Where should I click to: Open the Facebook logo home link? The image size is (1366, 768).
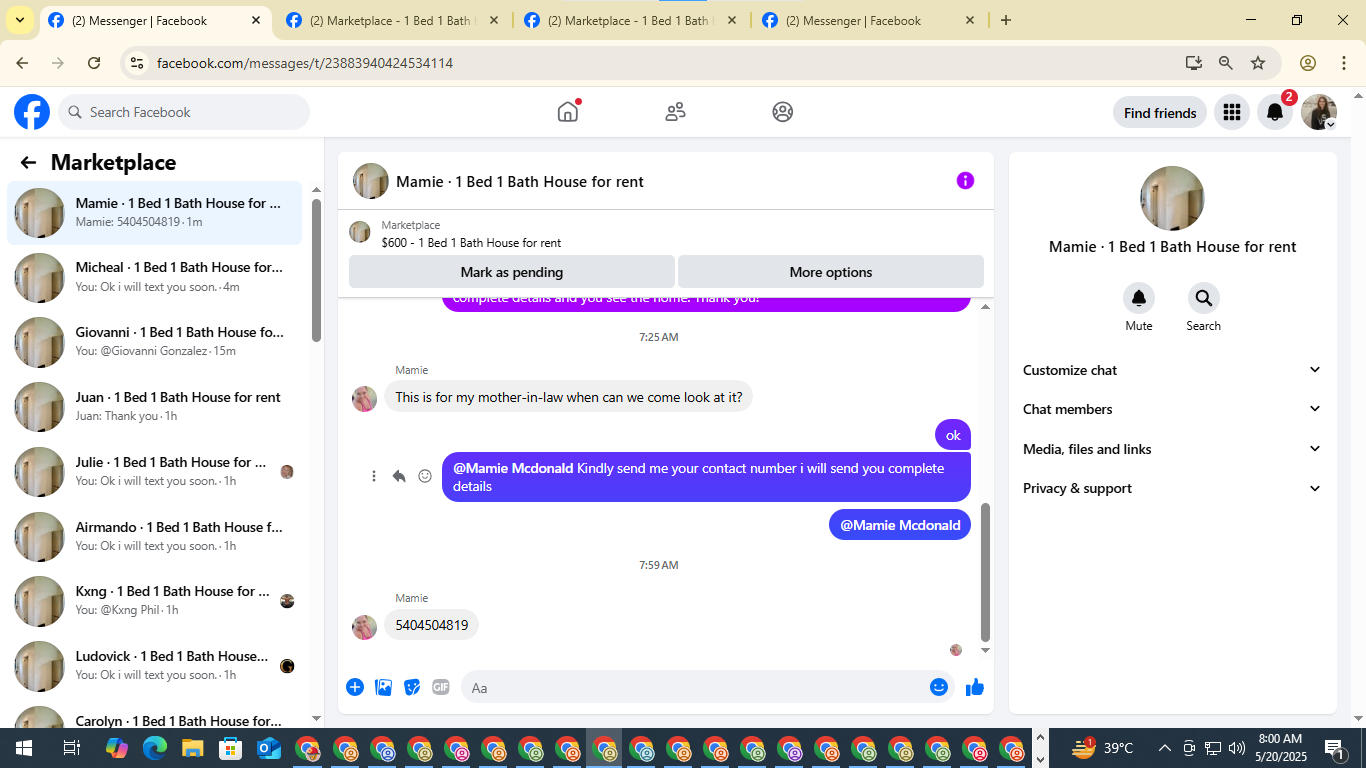tap(32, 112)
